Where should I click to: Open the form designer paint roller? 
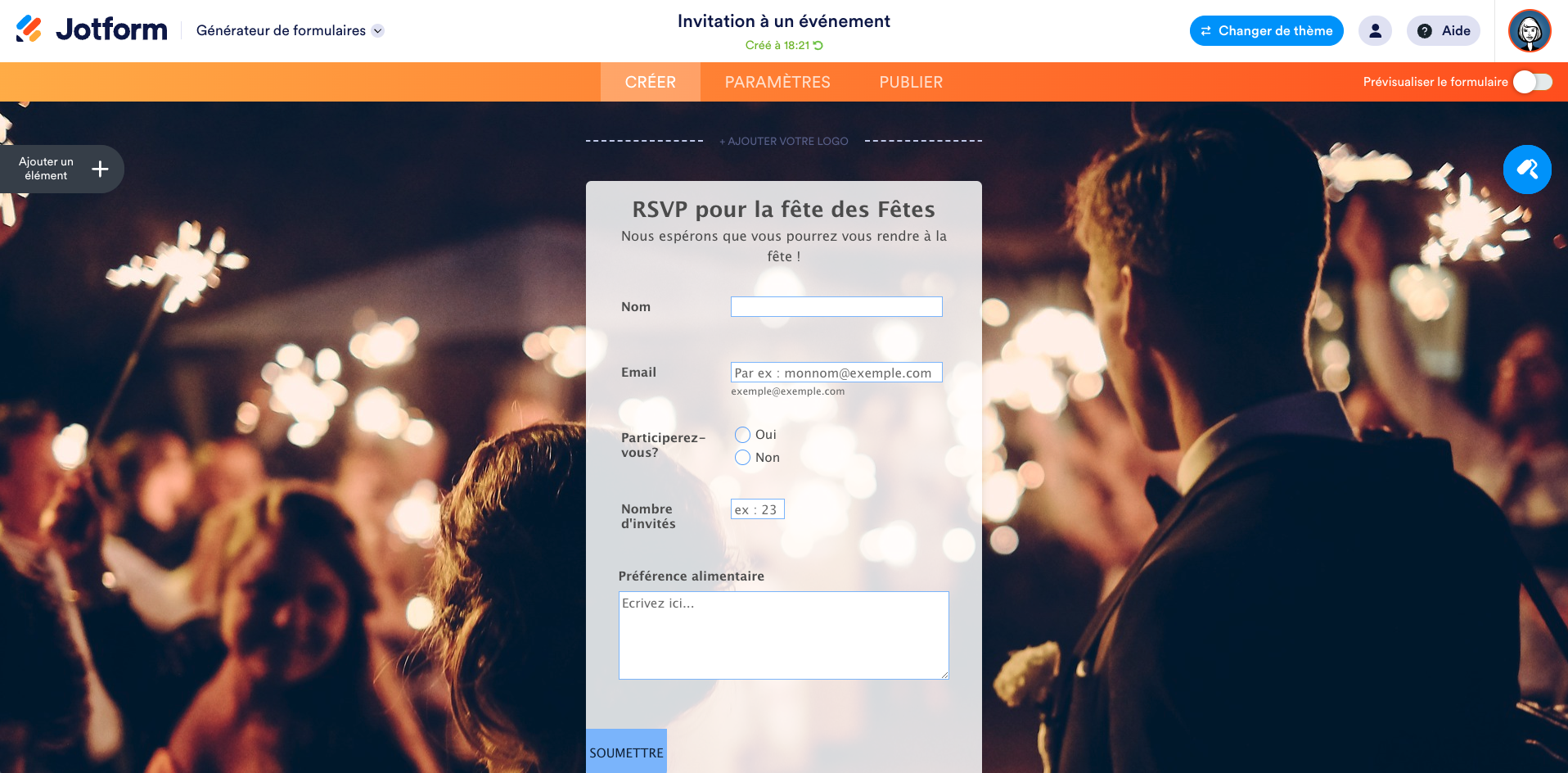[x=1527, y=170]
